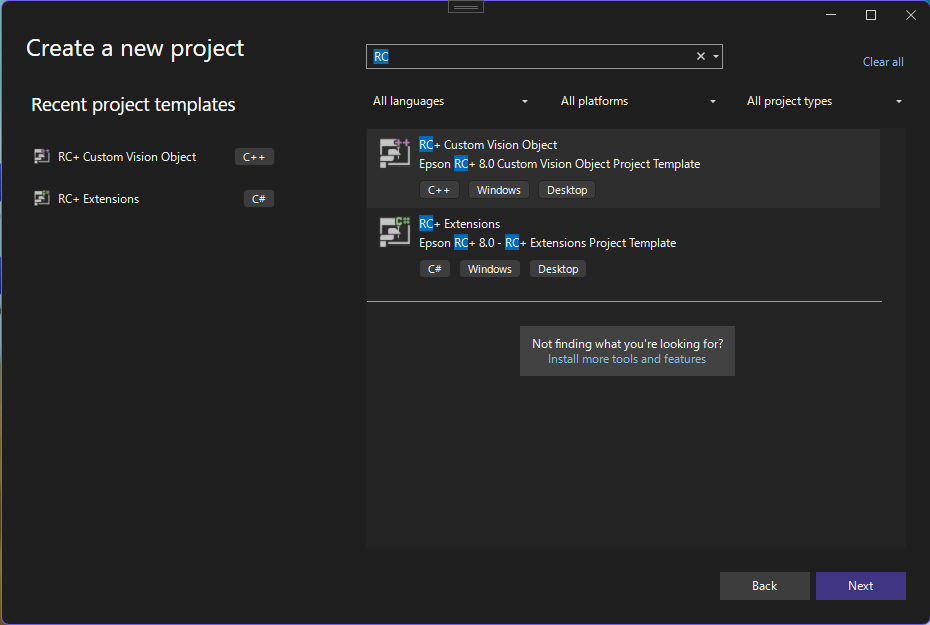The image size is (930, 625).
Task: Maximize the Create a new project window
Action: (871, 15)
